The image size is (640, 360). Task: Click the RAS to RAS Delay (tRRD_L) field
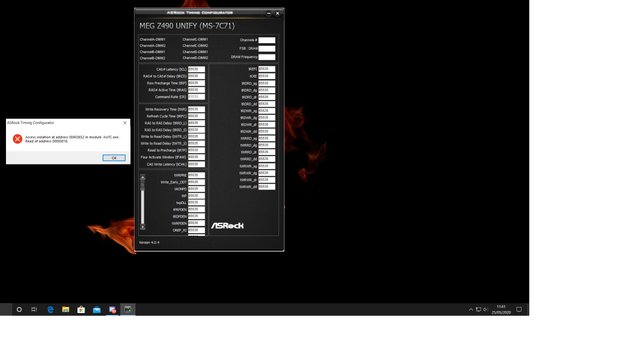click(x=196, y=123)
